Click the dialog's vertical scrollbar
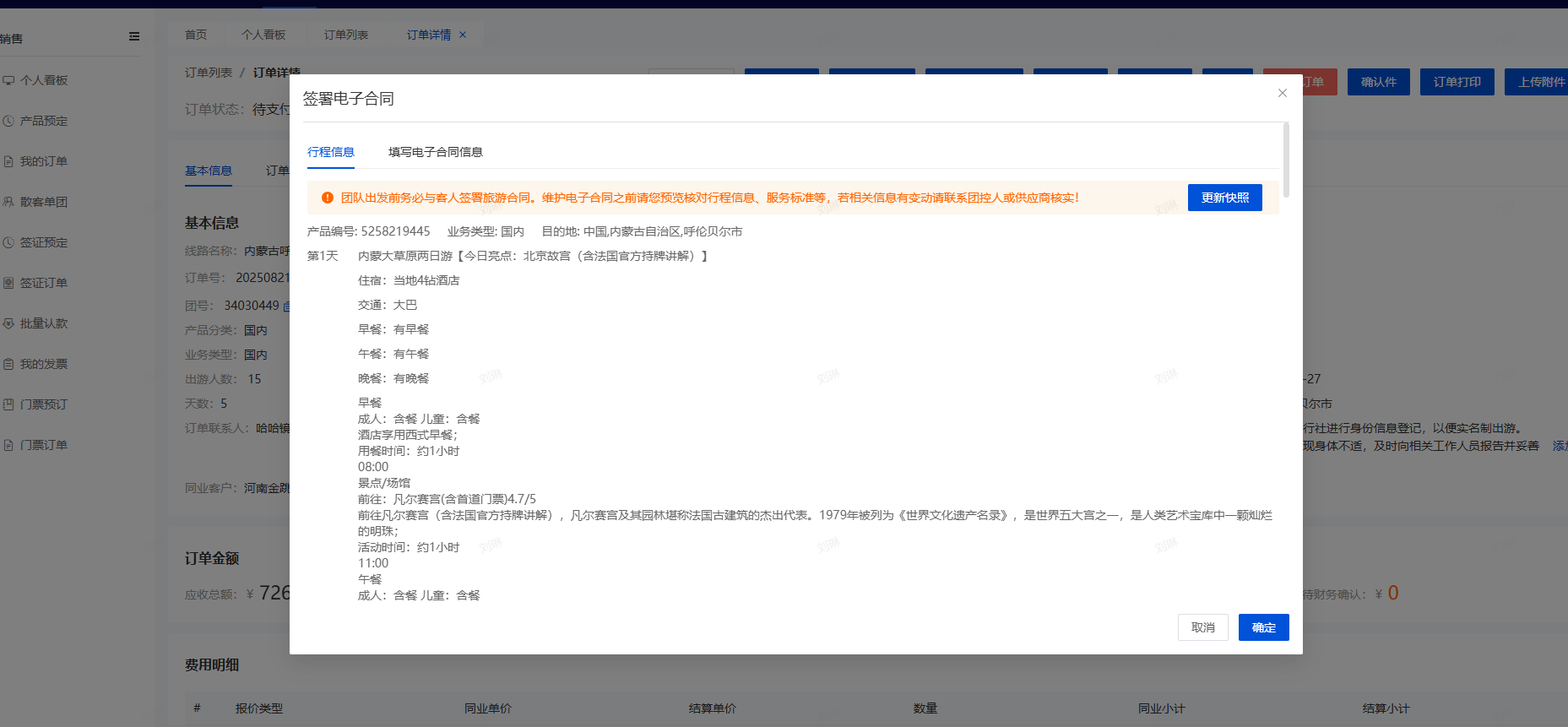The height and width of the screenshot is (727, 1568). click(x=1286, y=160)
